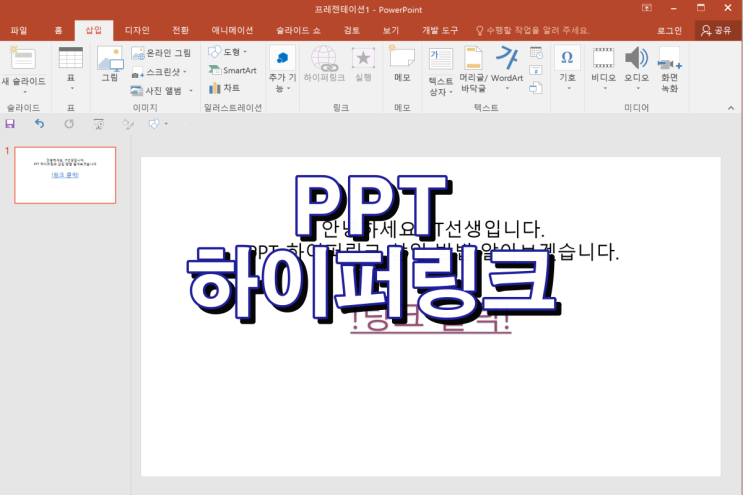The height and width of the screenshot is (495, 743).
Task: Select slide 1 thumbnail in the panel
Action: [65, 175]
